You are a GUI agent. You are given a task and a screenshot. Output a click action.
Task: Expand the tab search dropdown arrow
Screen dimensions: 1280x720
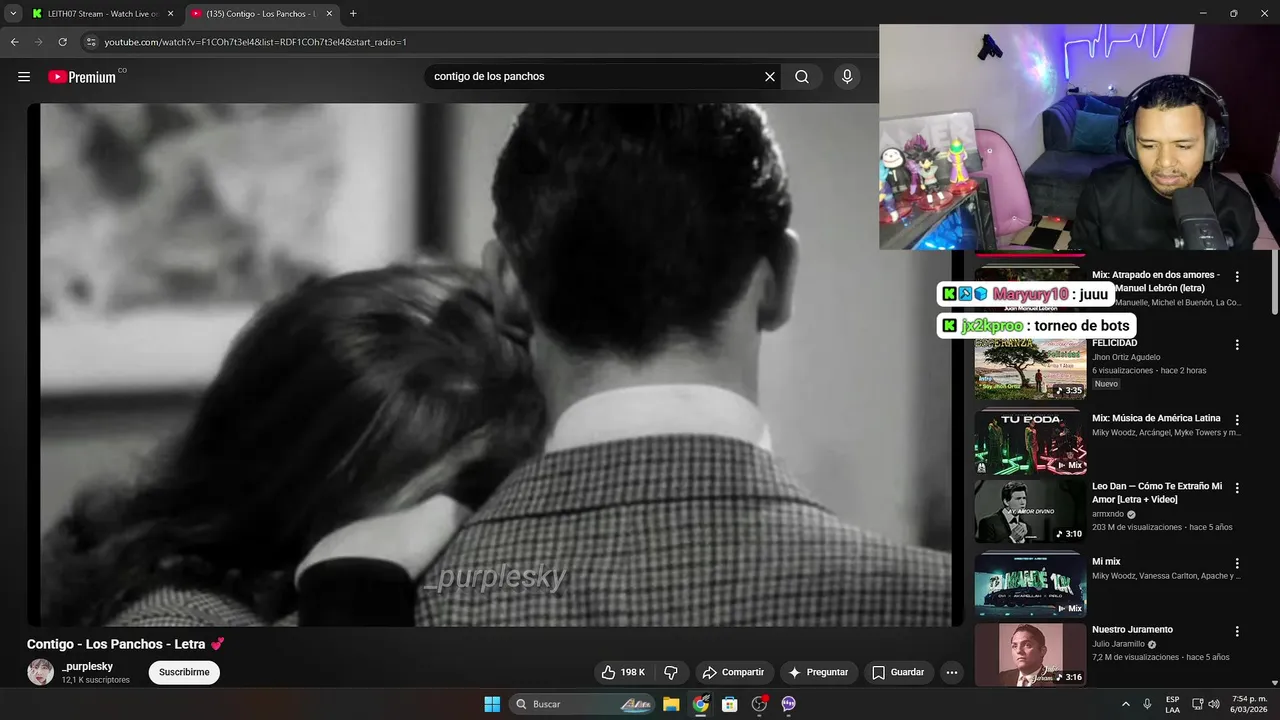(x=13, y=14)
